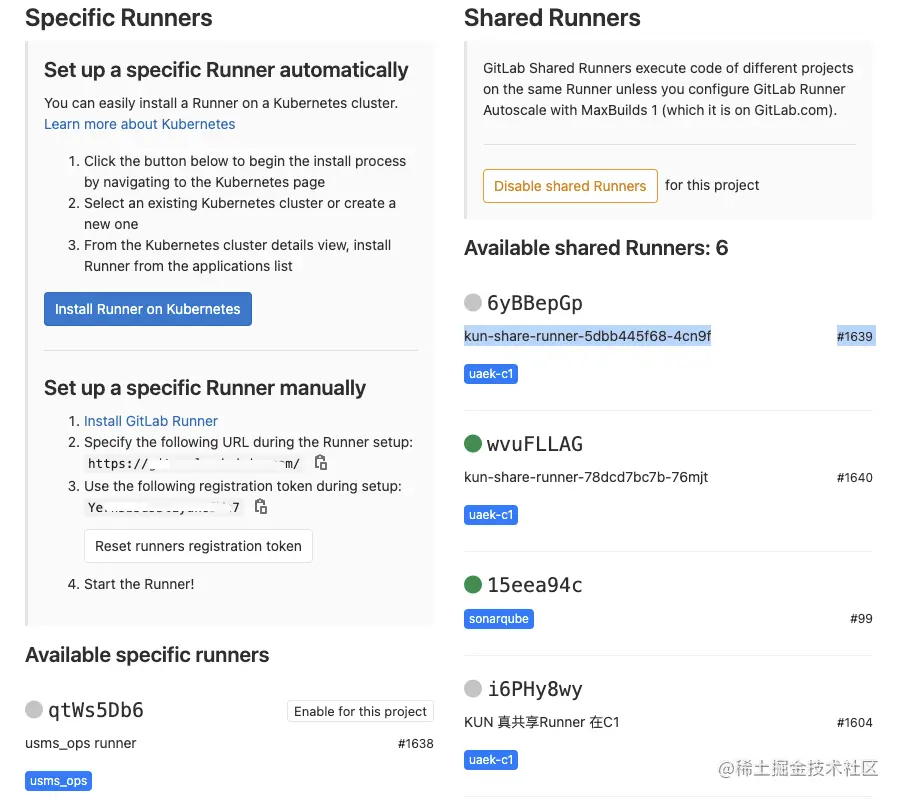Disable shared Runners for this project
The image size is (901, 801).
(570, 186)
